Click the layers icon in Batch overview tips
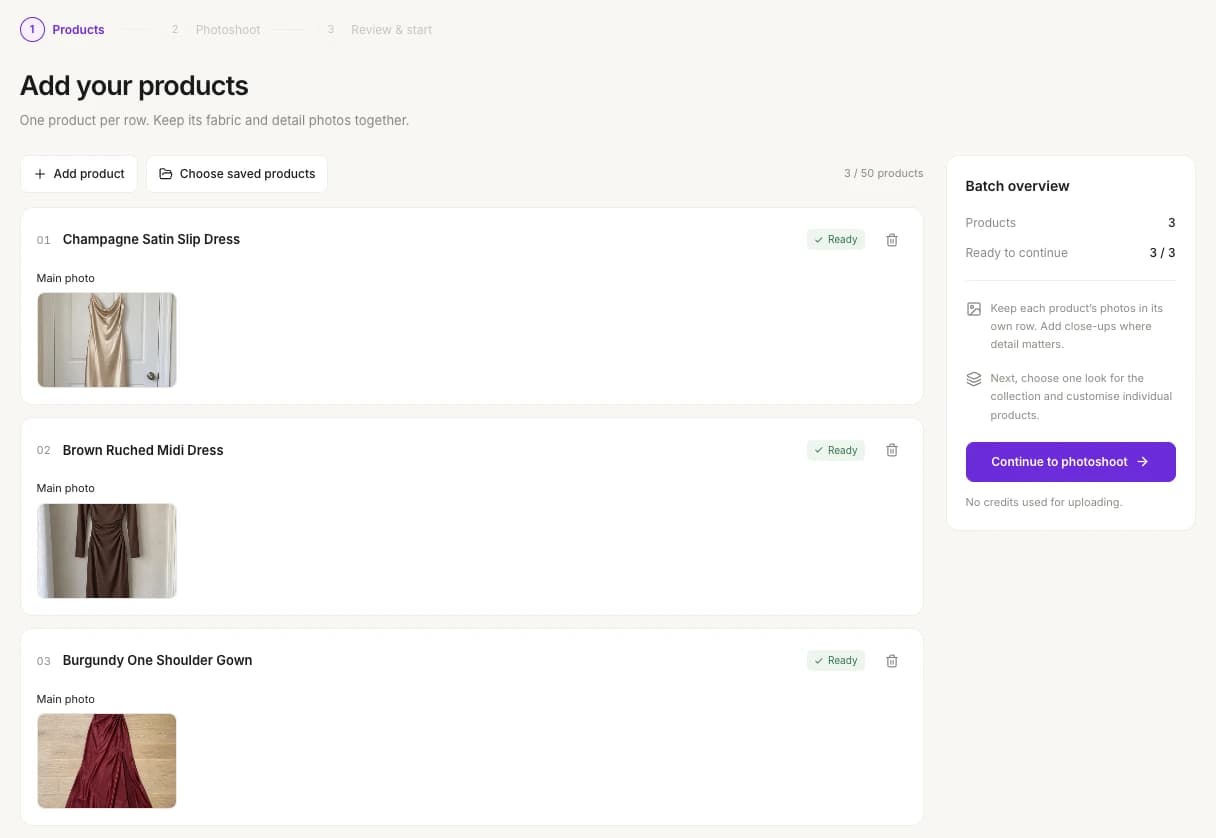This screenshot has width=1216, height=838. click(x=974, y=379)
